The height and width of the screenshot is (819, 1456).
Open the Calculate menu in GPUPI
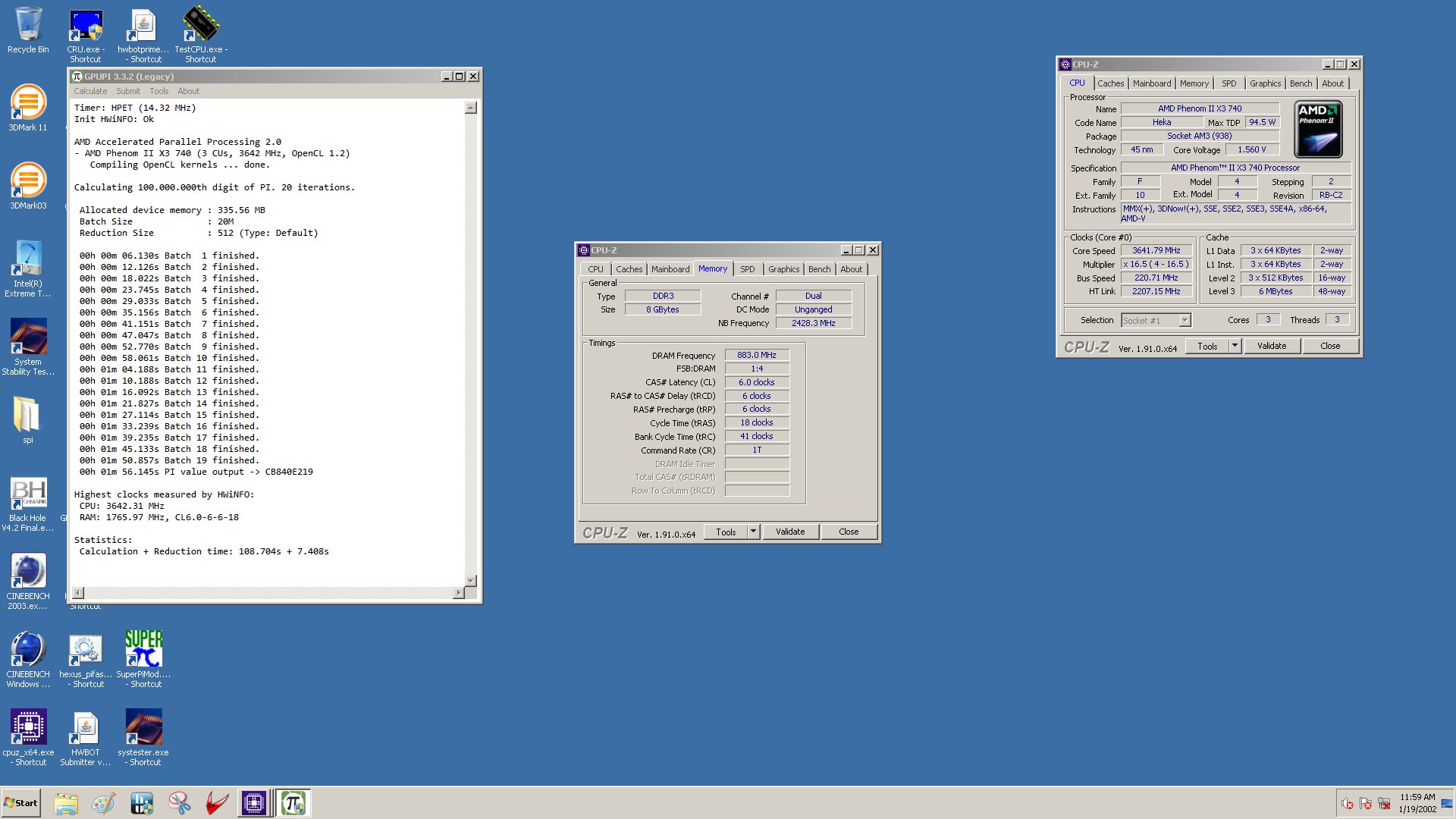point(90,91)
